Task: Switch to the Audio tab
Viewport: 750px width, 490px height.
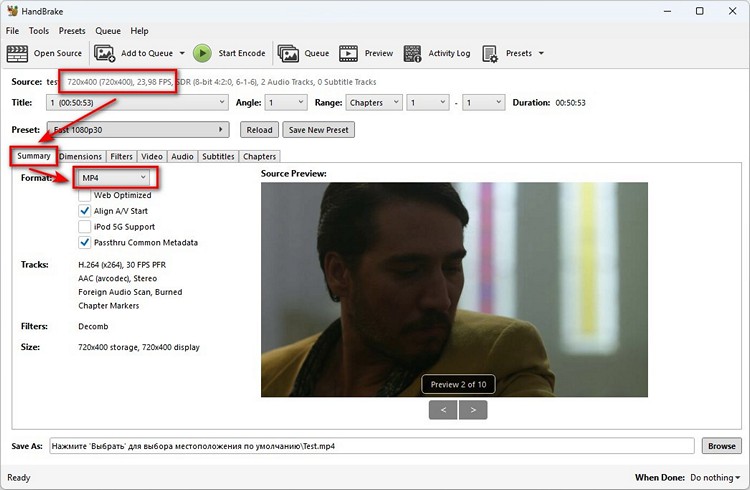Action: 182,156
